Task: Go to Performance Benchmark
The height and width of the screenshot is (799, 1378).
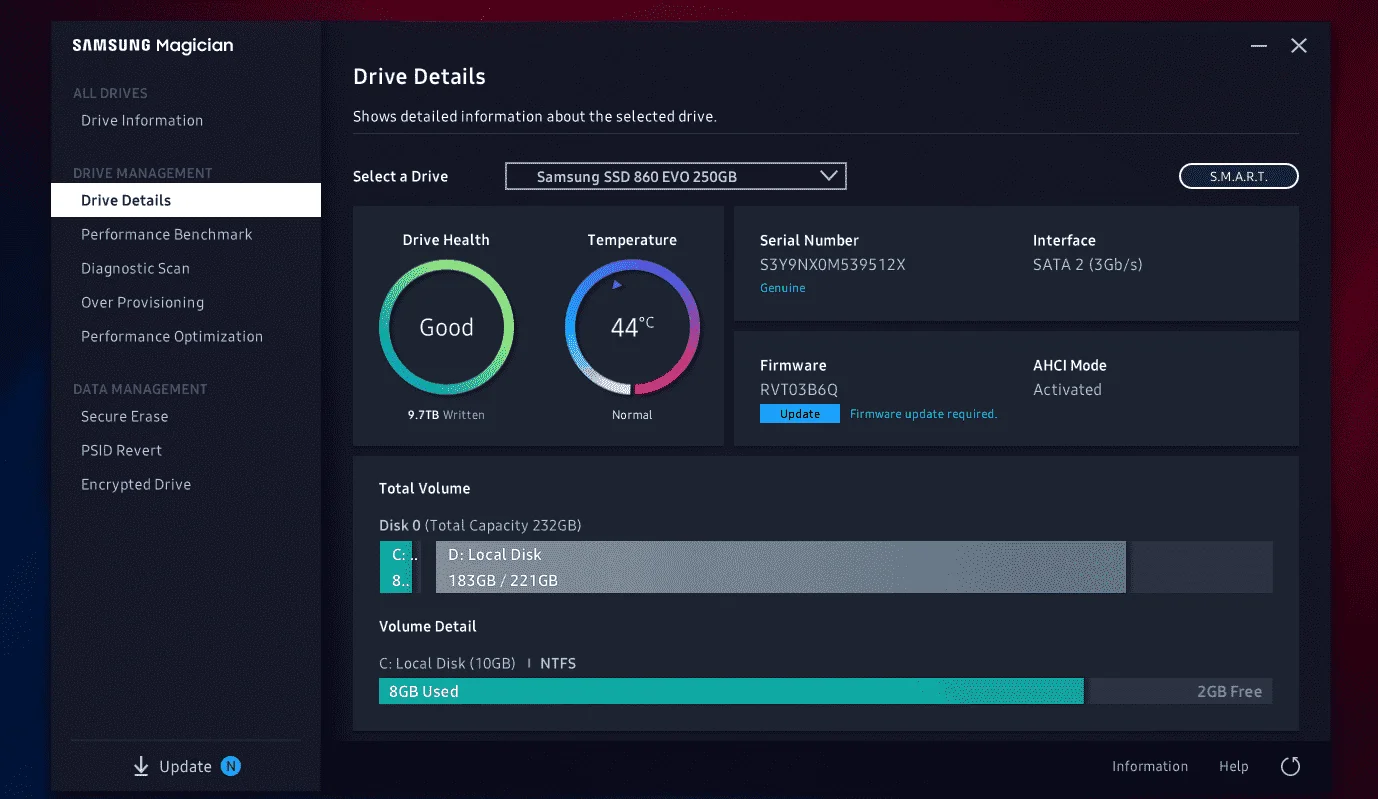Action: (167, 235)
